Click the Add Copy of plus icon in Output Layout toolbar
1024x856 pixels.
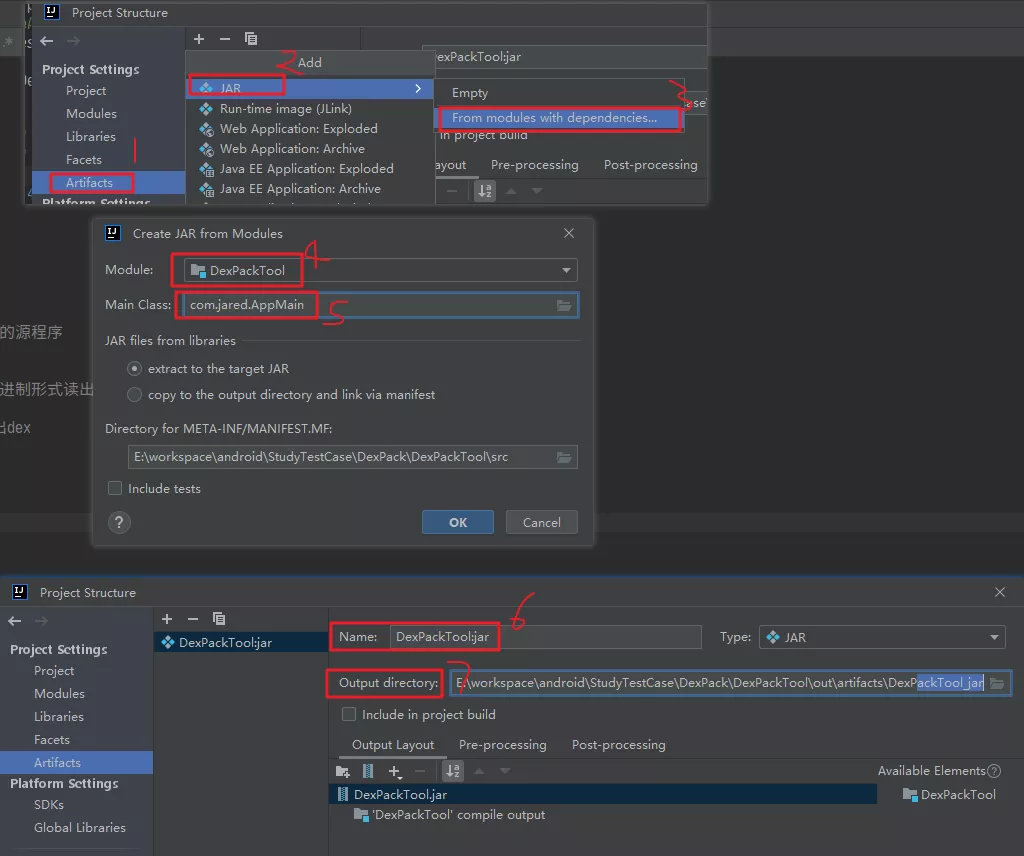pos(394,772)
